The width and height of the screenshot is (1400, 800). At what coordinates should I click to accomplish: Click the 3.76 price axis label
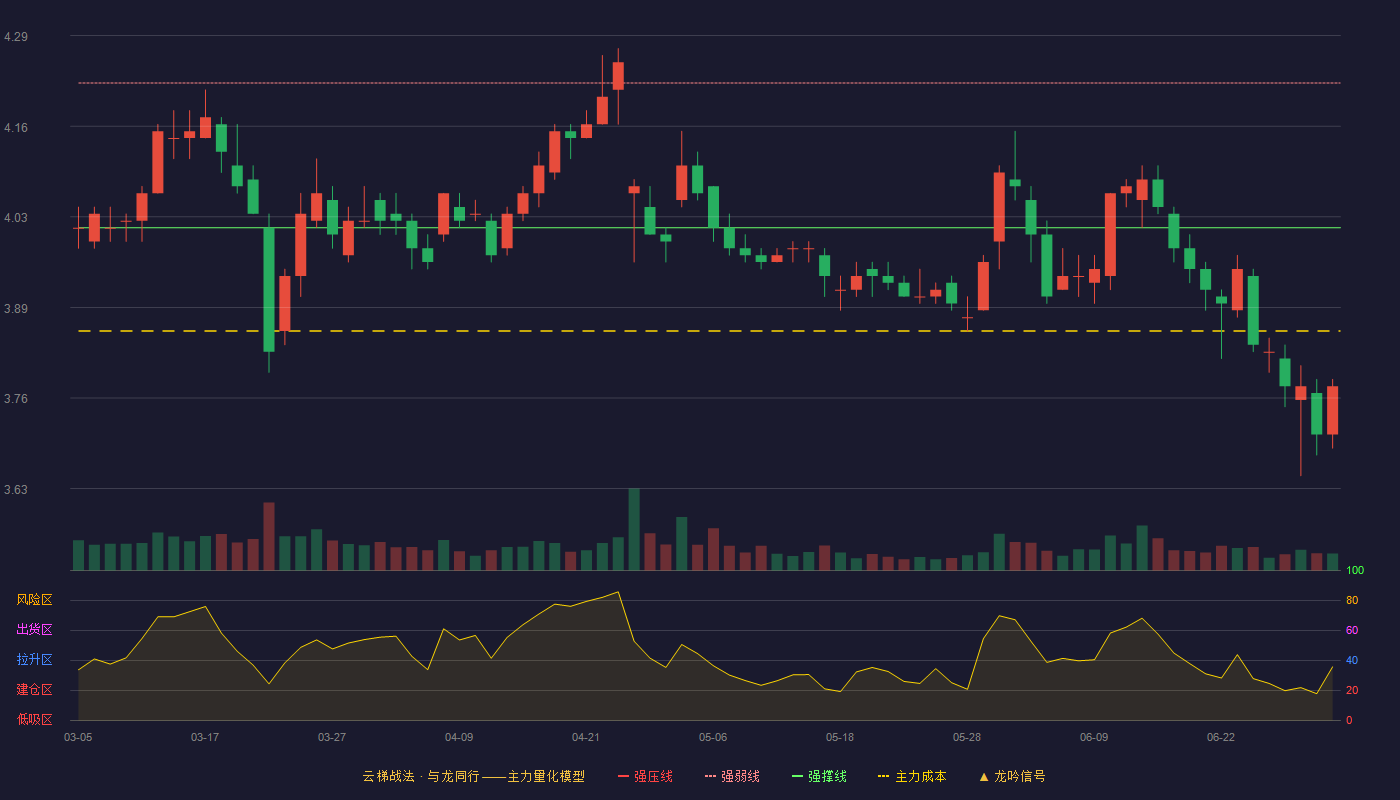[16, 399]
